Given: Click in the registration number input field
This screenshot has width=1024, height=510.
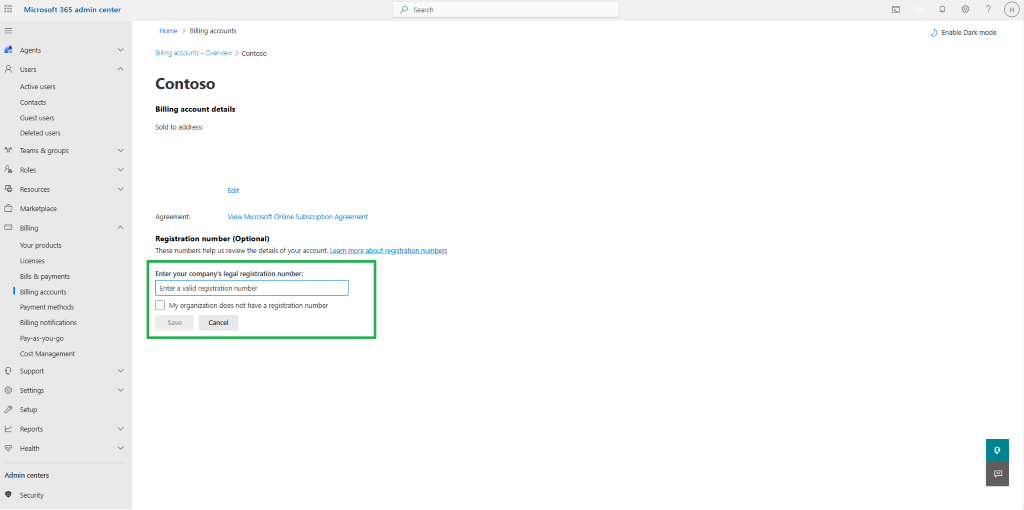Looking at the screenshot, I should 251,288.
